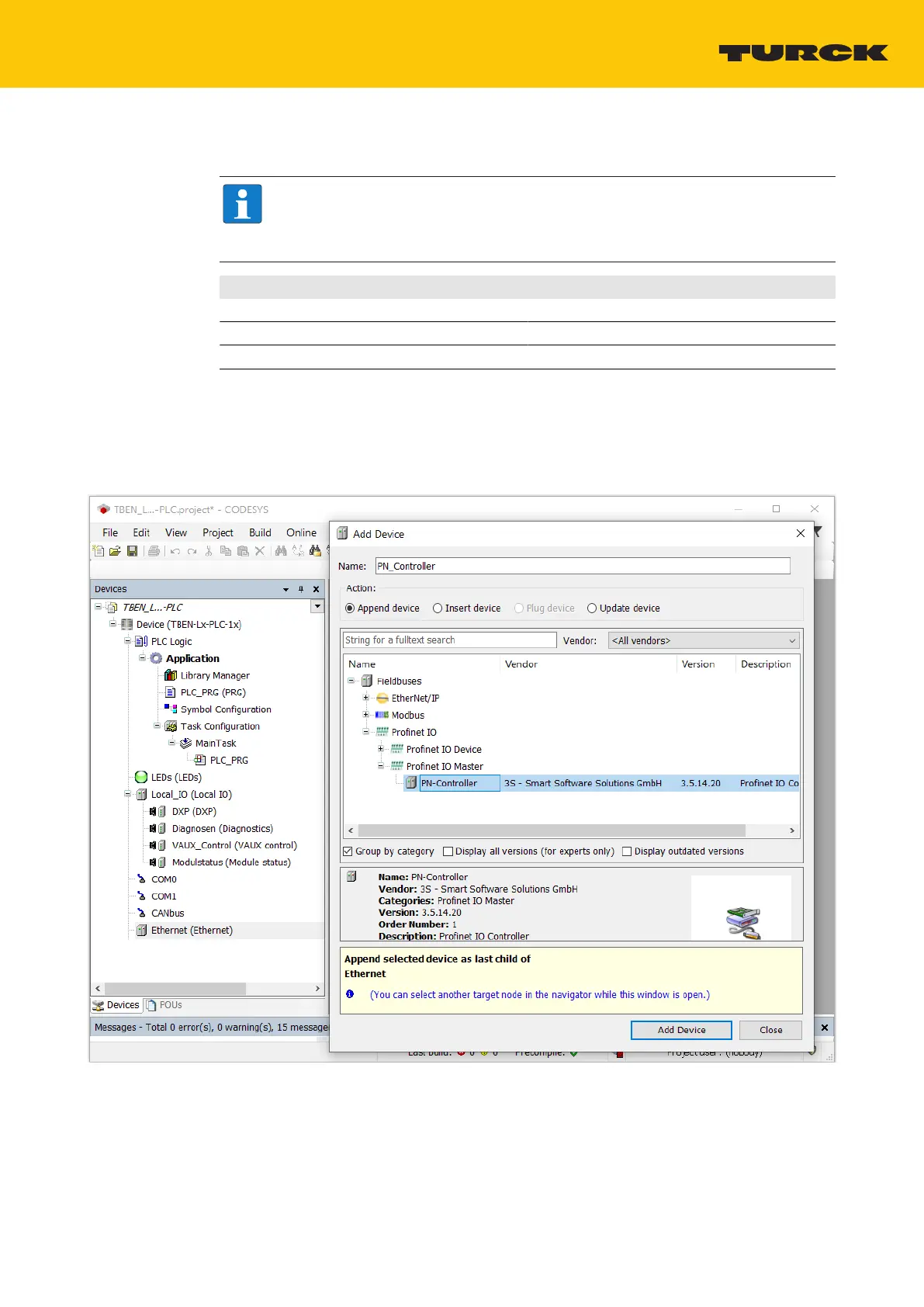Screen dimensions: 924x1307
Task: Click the PN-Controller device icon in list
Action: pos(411,783)
